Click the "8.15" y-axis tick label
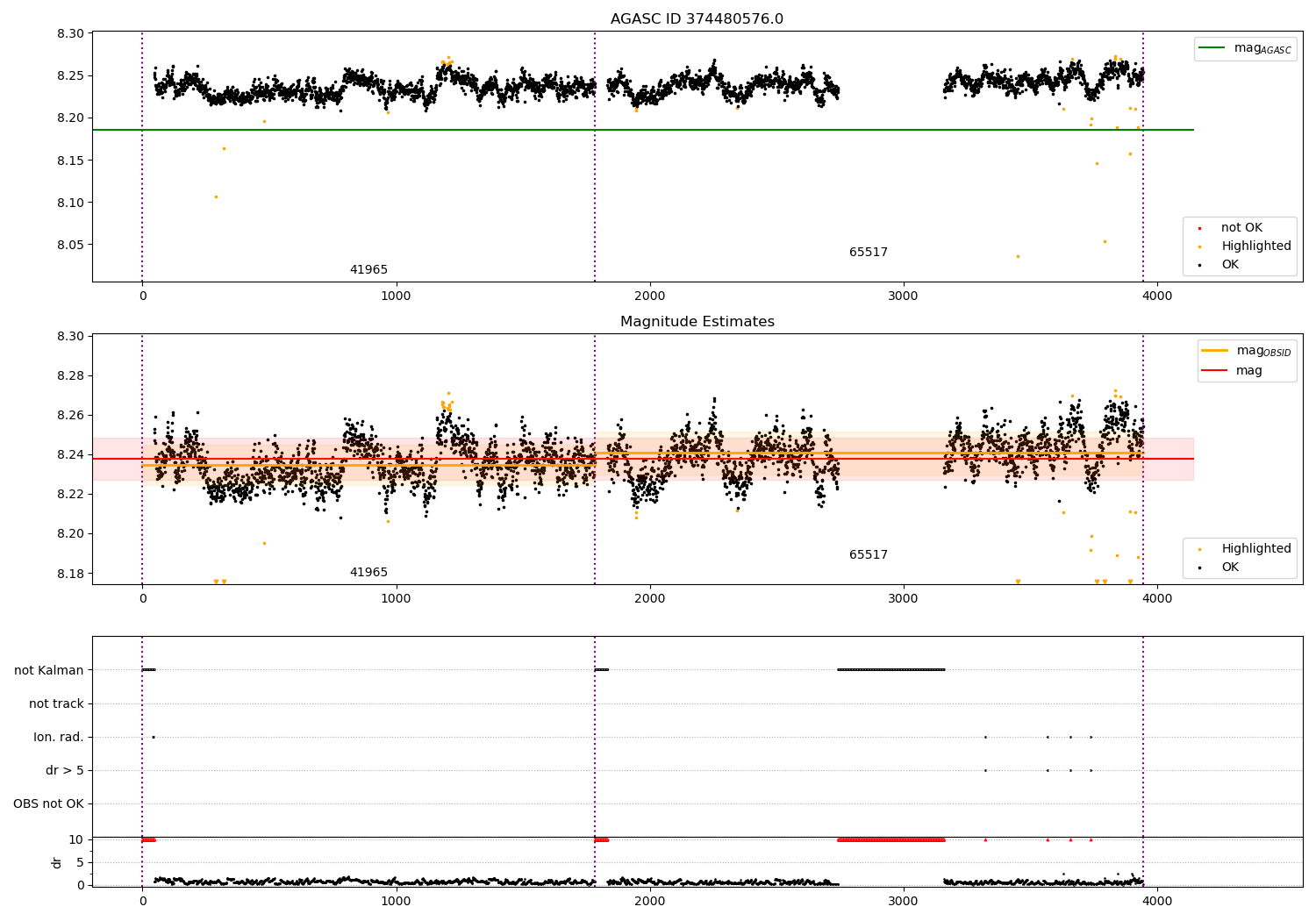This screenshot has height=921, width=1316. coord(71,161)
